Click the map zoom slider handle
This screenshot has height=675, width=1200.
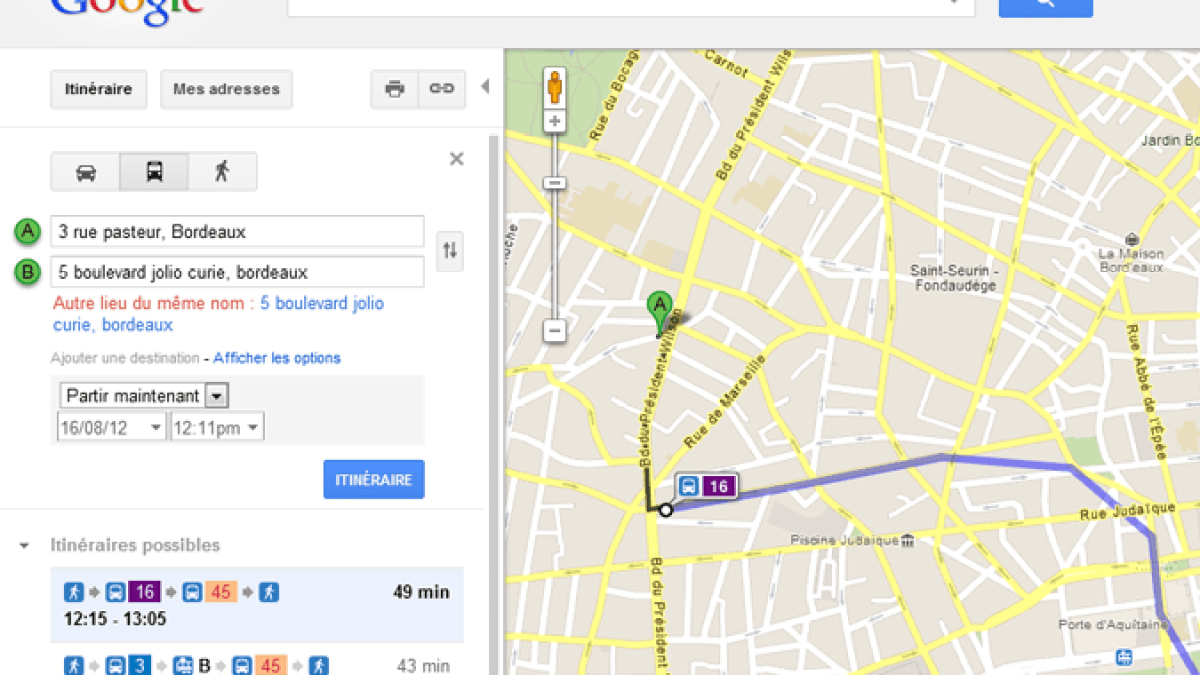(555, 183)
